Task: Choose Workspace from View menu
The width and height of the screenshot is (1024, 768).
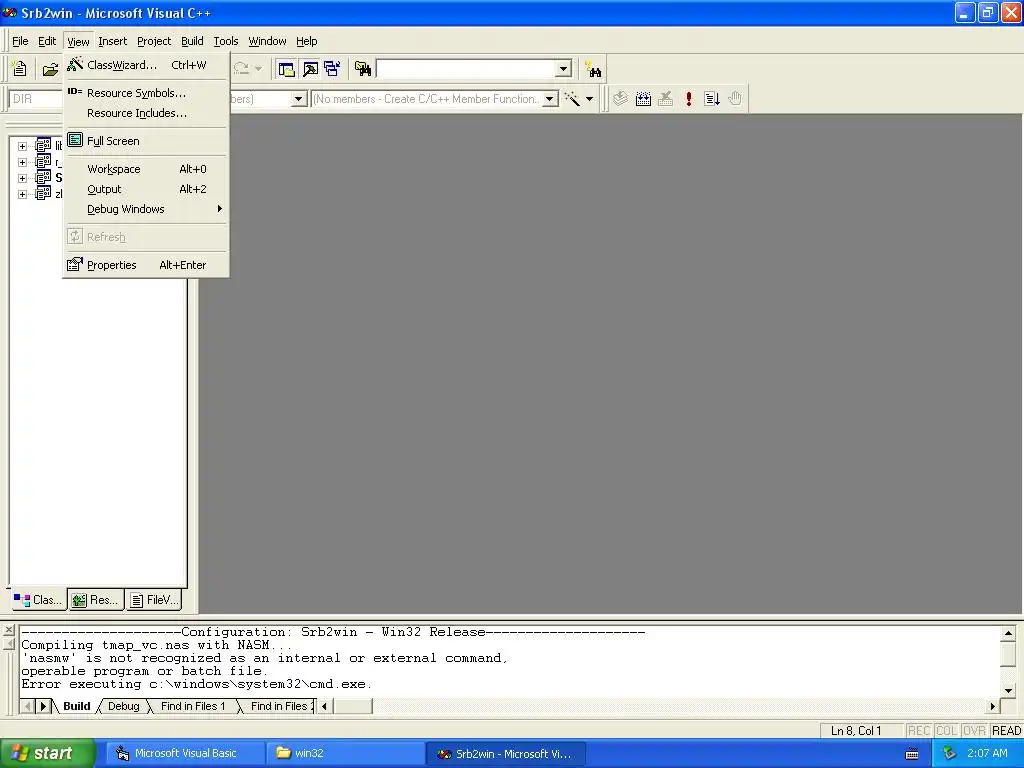Action: 147,169
